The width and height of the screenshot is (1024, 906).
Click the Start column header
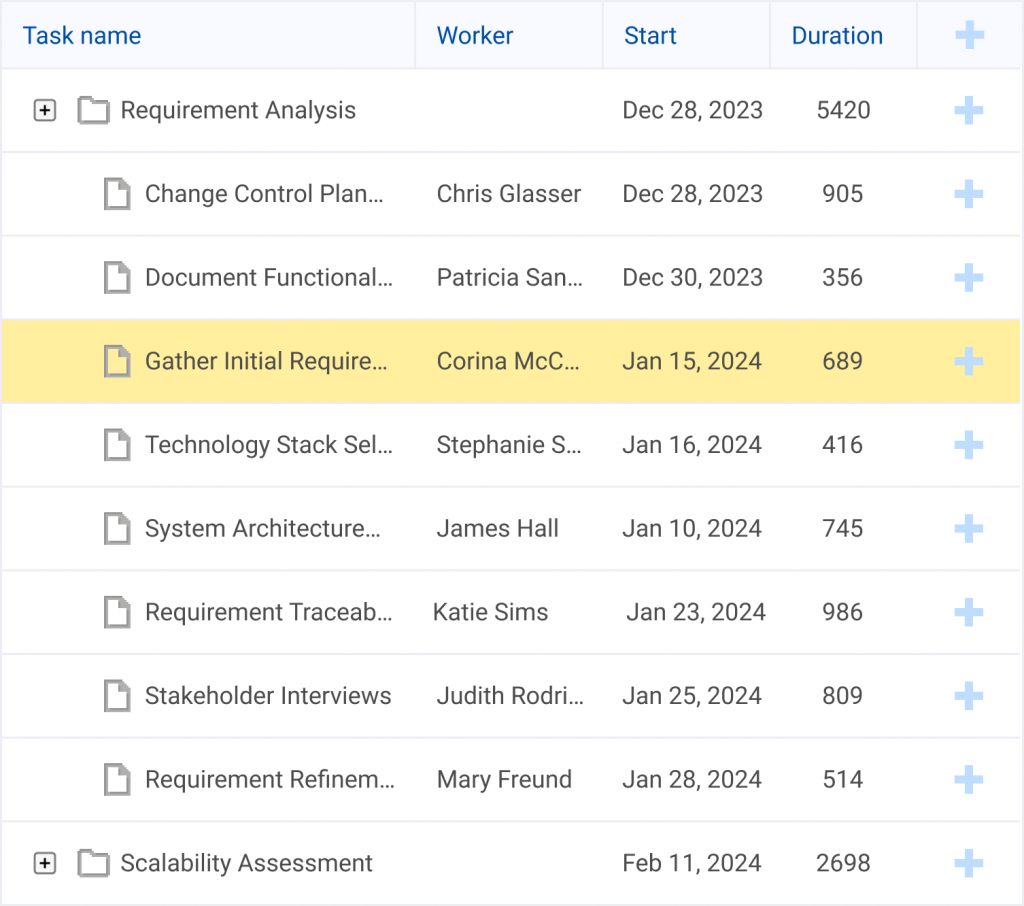point(650,35)
